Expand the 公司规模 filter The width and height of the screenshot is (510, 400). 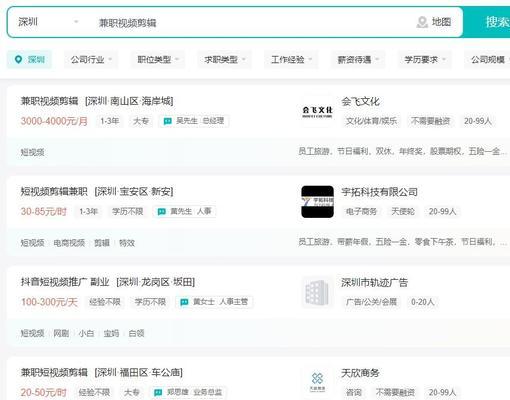pyautogui.click(x=487, y=60)
